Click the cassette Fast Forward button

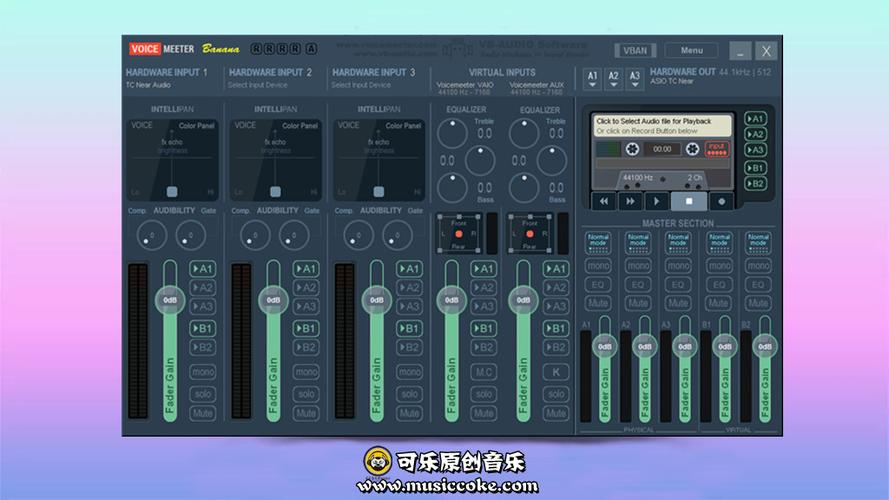click(631, 201)
